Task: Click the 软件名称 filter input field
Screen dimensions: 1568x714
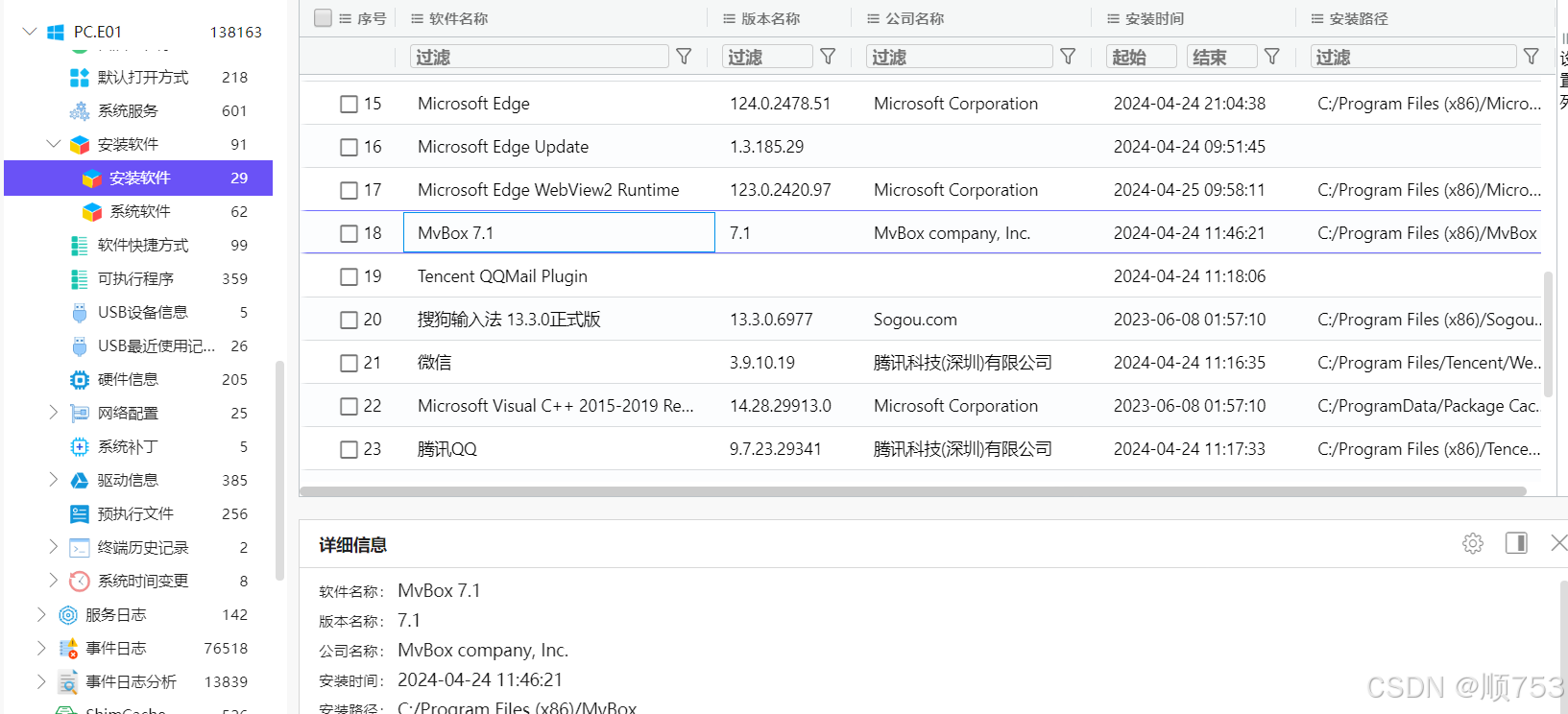Action: pos(540,57)
